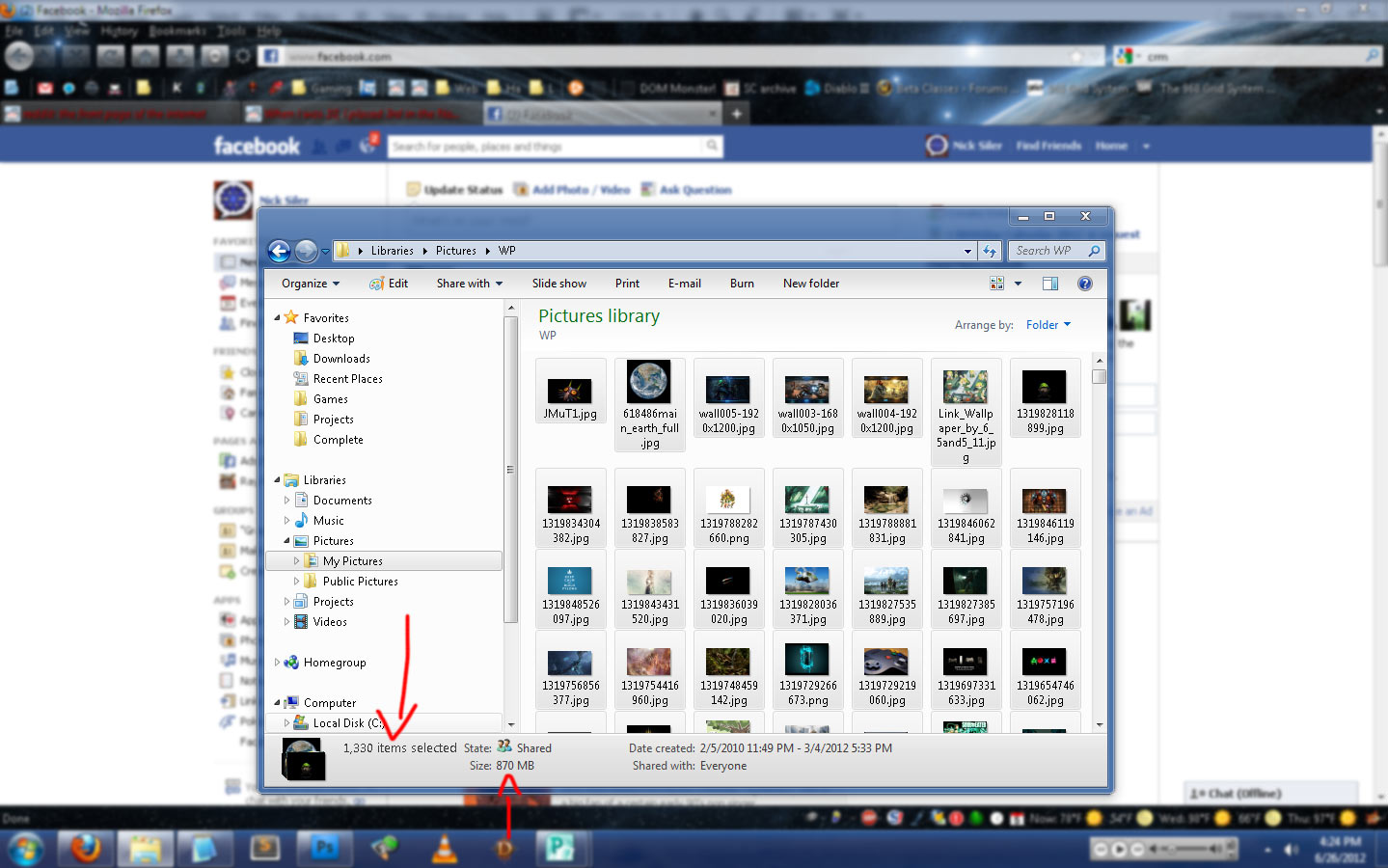This screenshot has width=1388, height=868.
Task: Select the Music library
Action: pyautogui.click(x=328, y=521)
